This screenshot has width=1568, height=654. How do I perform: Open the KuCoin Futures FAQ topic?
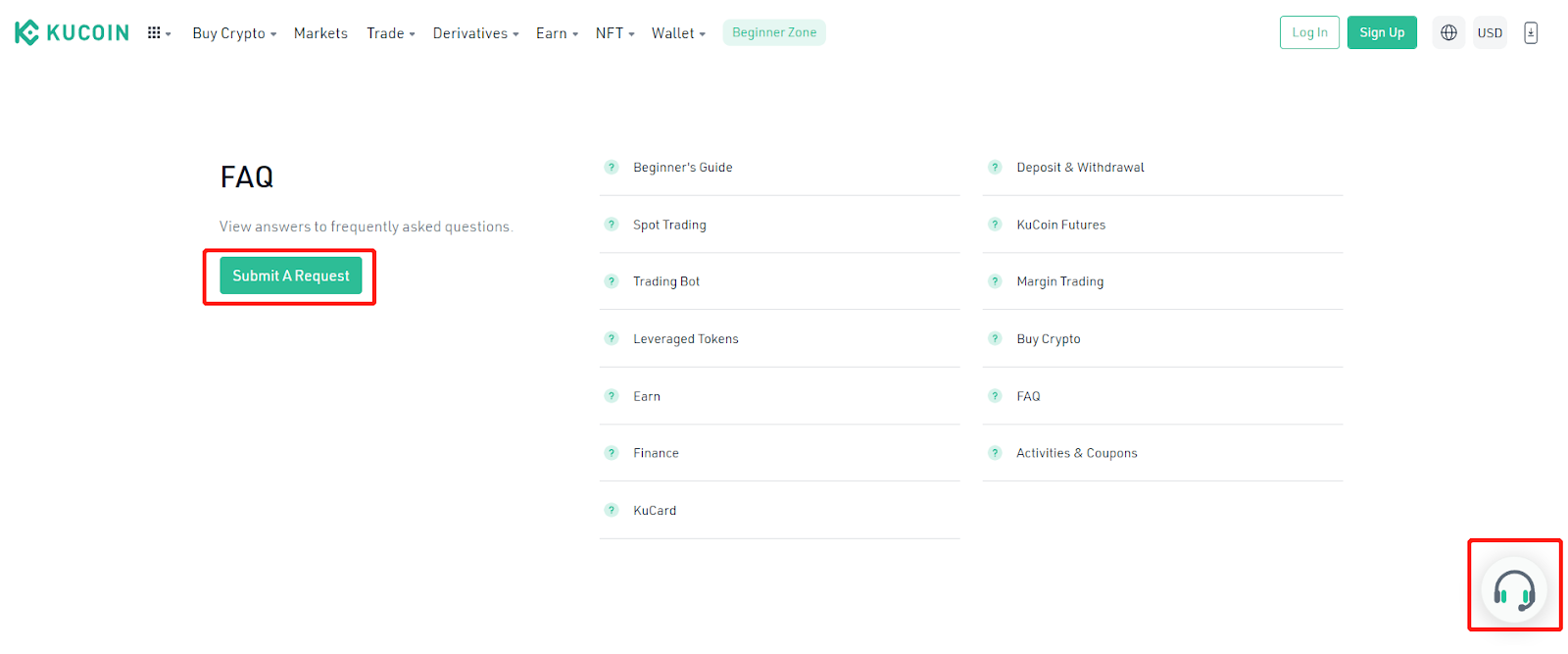[x=1060, y=225]
